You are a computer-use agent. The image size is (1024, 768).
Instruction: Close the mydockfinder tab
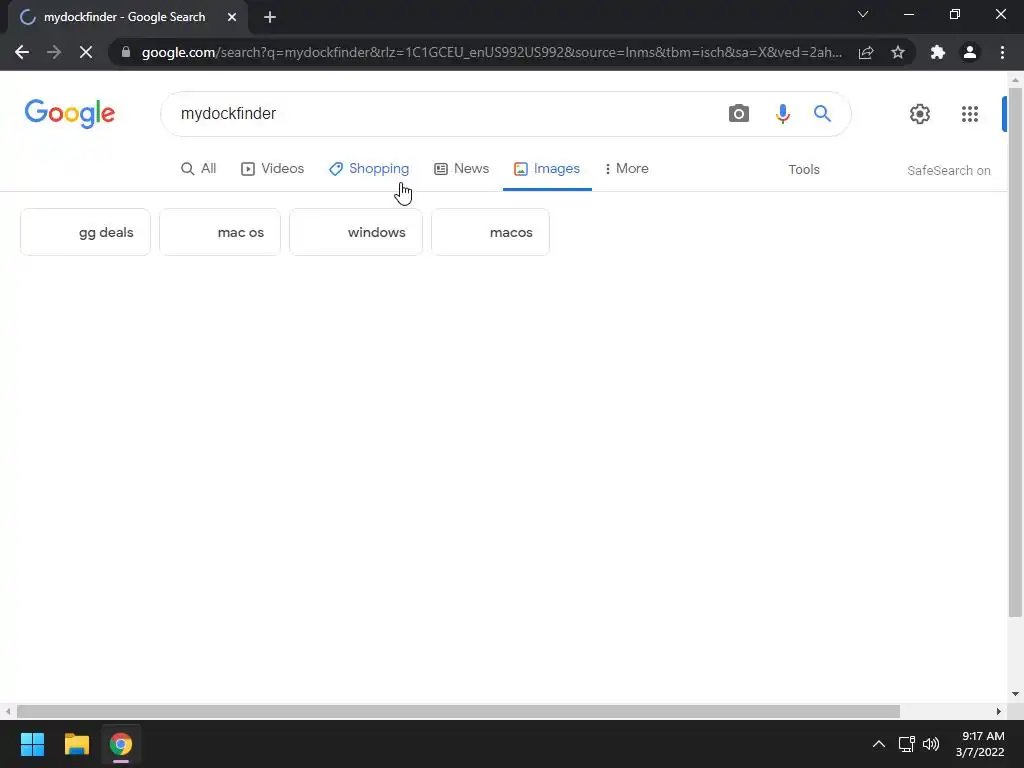[232, 17]
